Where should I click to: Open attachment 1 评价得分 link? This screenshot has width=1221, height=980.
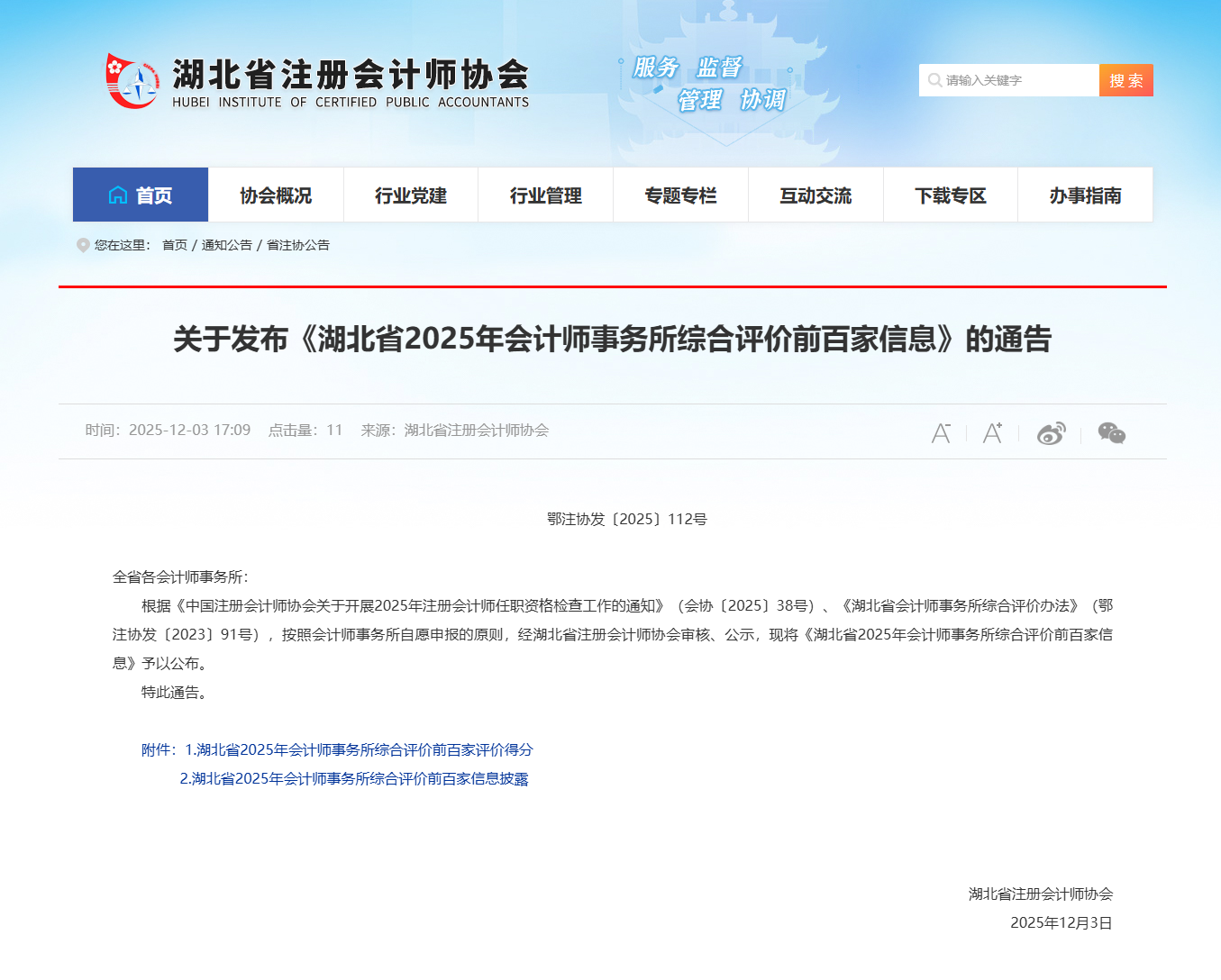(x=359, y=749)
